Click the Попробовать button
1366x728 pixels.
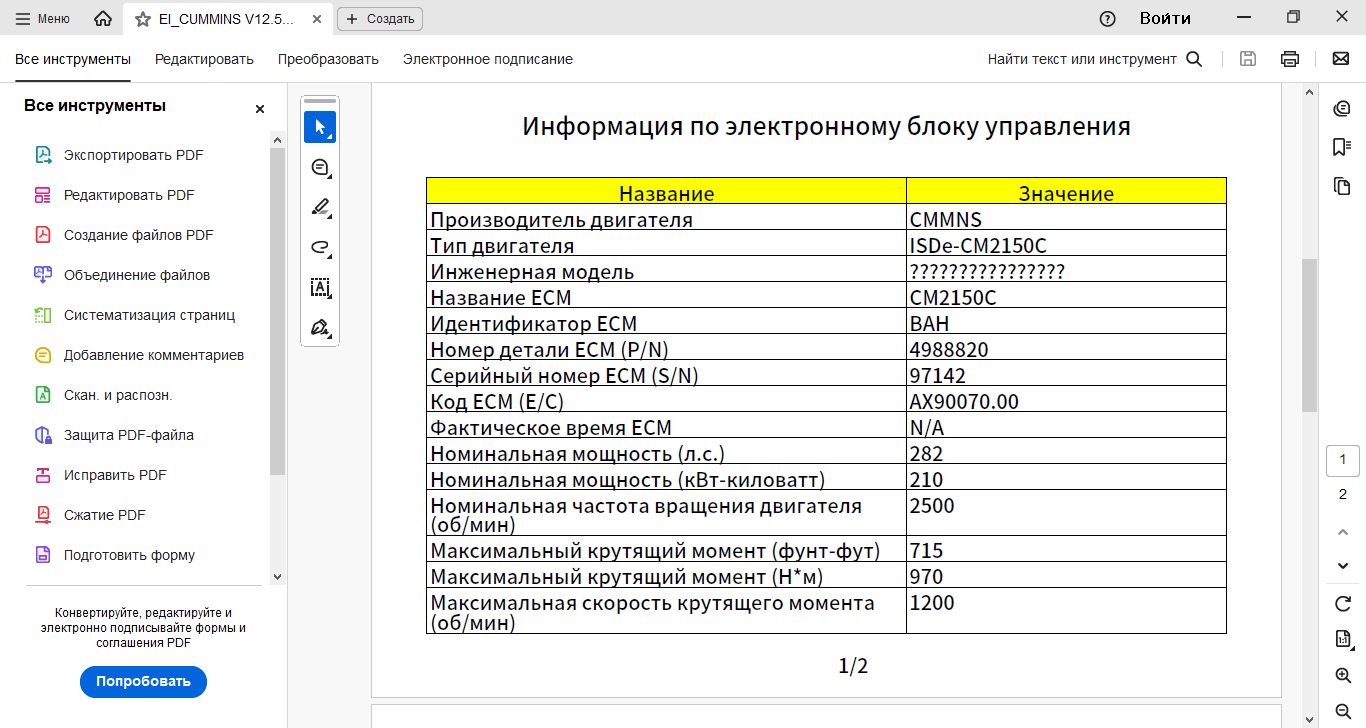pyautogui.click(x=143, y=682)
